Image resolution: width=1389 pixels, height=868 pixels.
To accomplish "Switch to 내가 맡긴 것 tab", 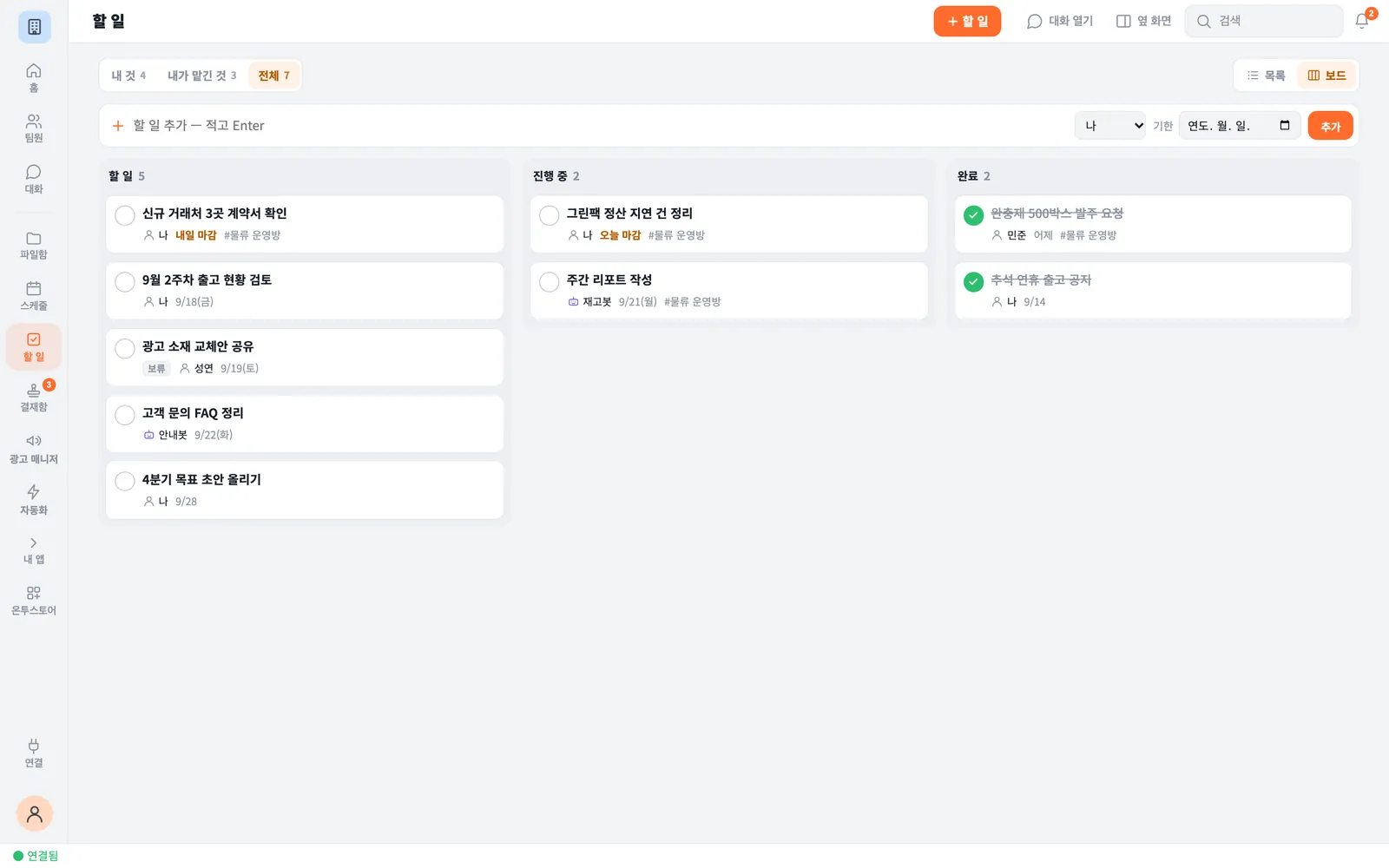I will (x=201, y=76).
